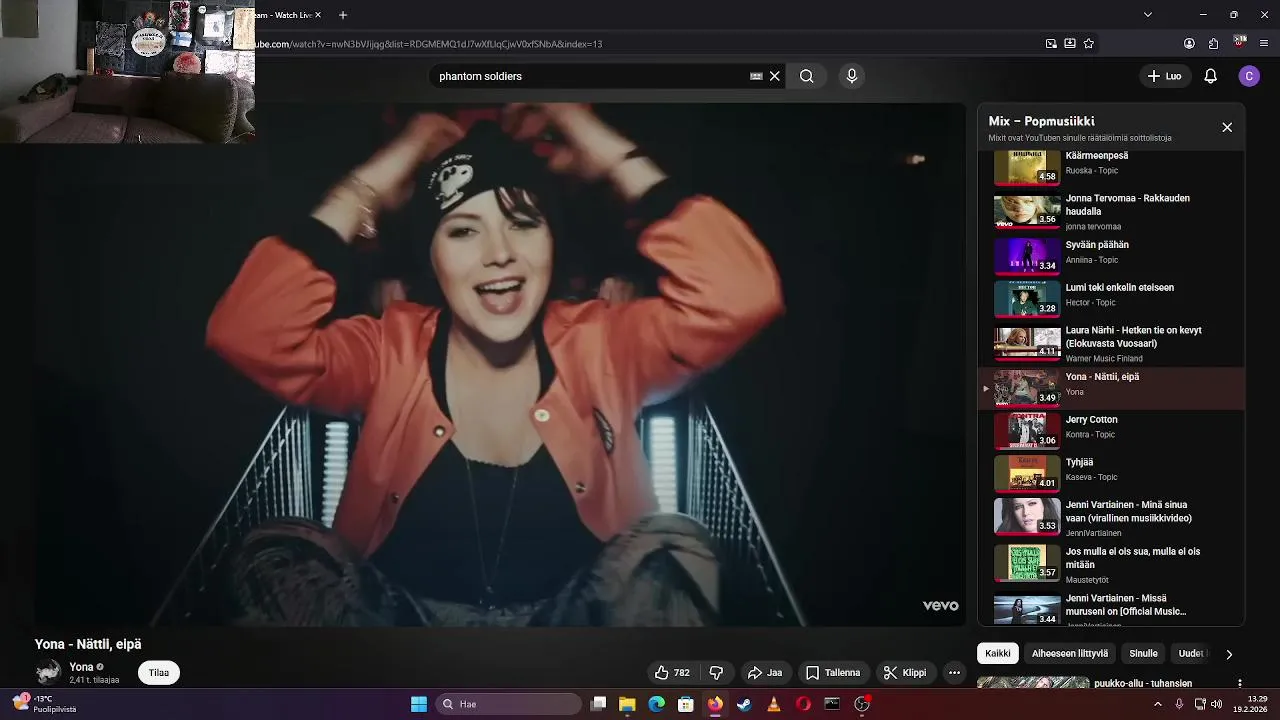Bookmark this page with star icon

(1089, 44)
